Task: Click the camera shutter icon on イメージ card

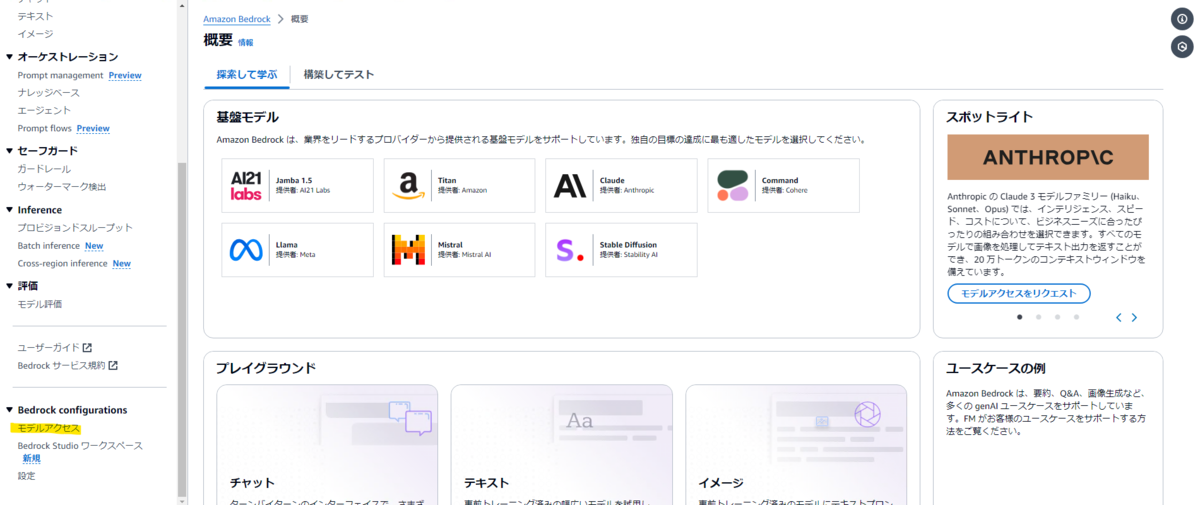Action: pos(867,414)
